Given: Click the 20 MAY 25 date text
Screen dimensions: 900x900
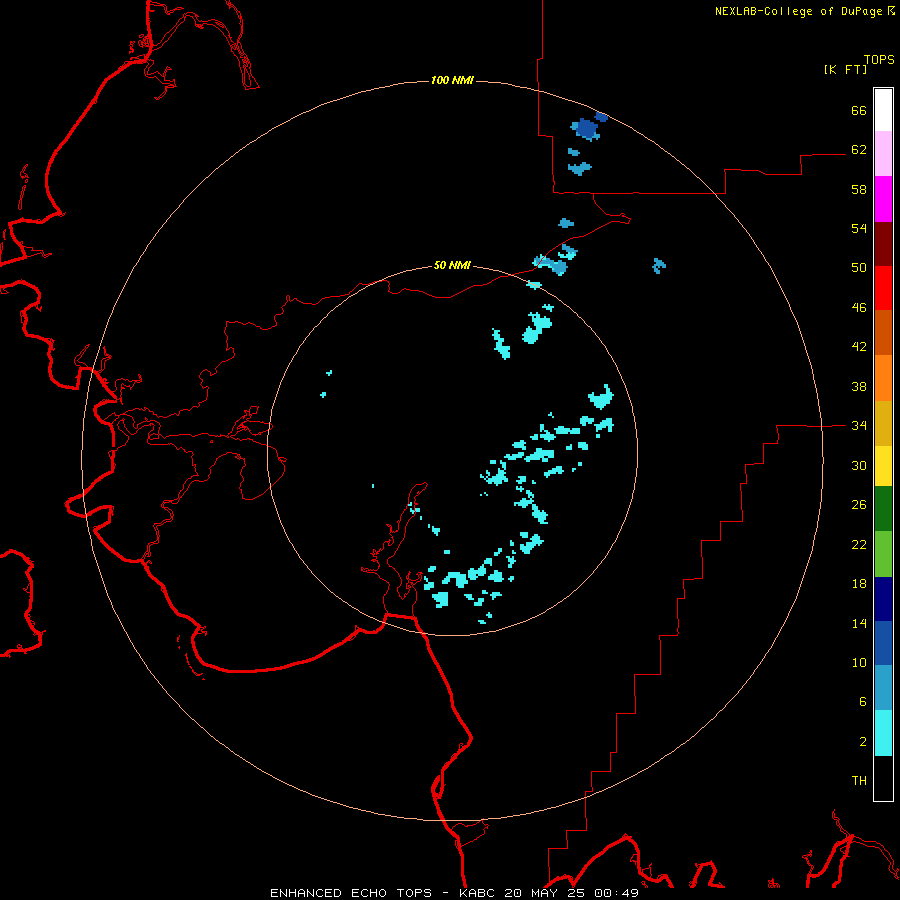Looking at the screenshot, I should pyautogui.click(x=544, y=893).
